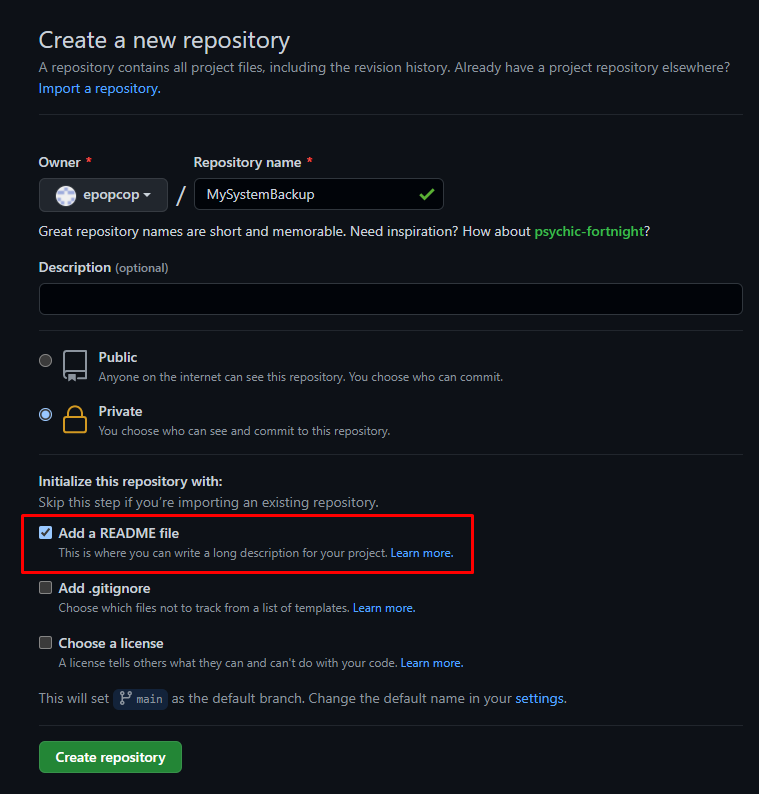Select the Private visibility radio button
This screenshot has height=794, width=759.
(x=45, y=414)
